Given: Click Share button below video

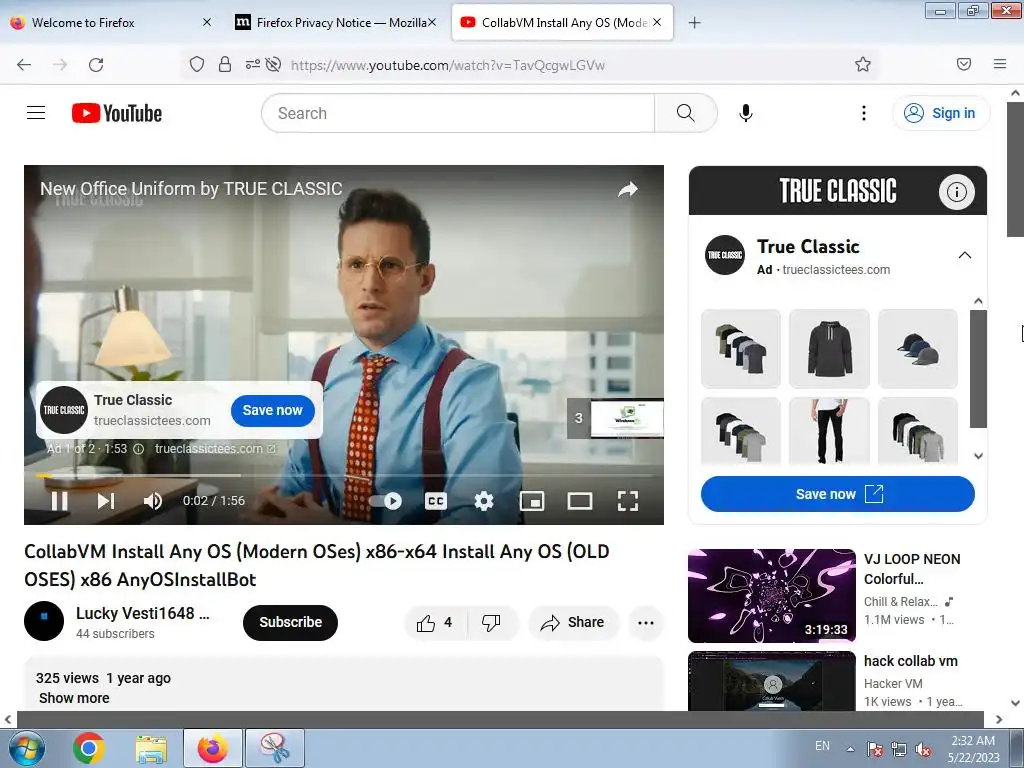Looking at the screenshot, I should [x=572, y=622].
